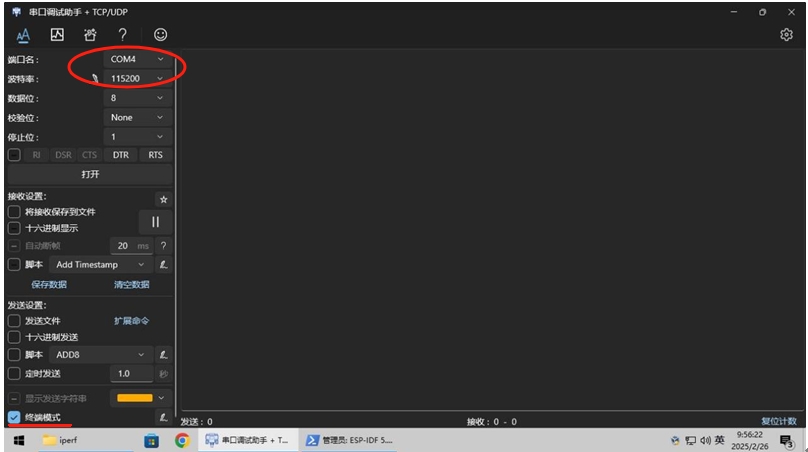808x452 pixels.
Task: Click the 发送 : 0 counter text
Action: [x=196, y=422]
